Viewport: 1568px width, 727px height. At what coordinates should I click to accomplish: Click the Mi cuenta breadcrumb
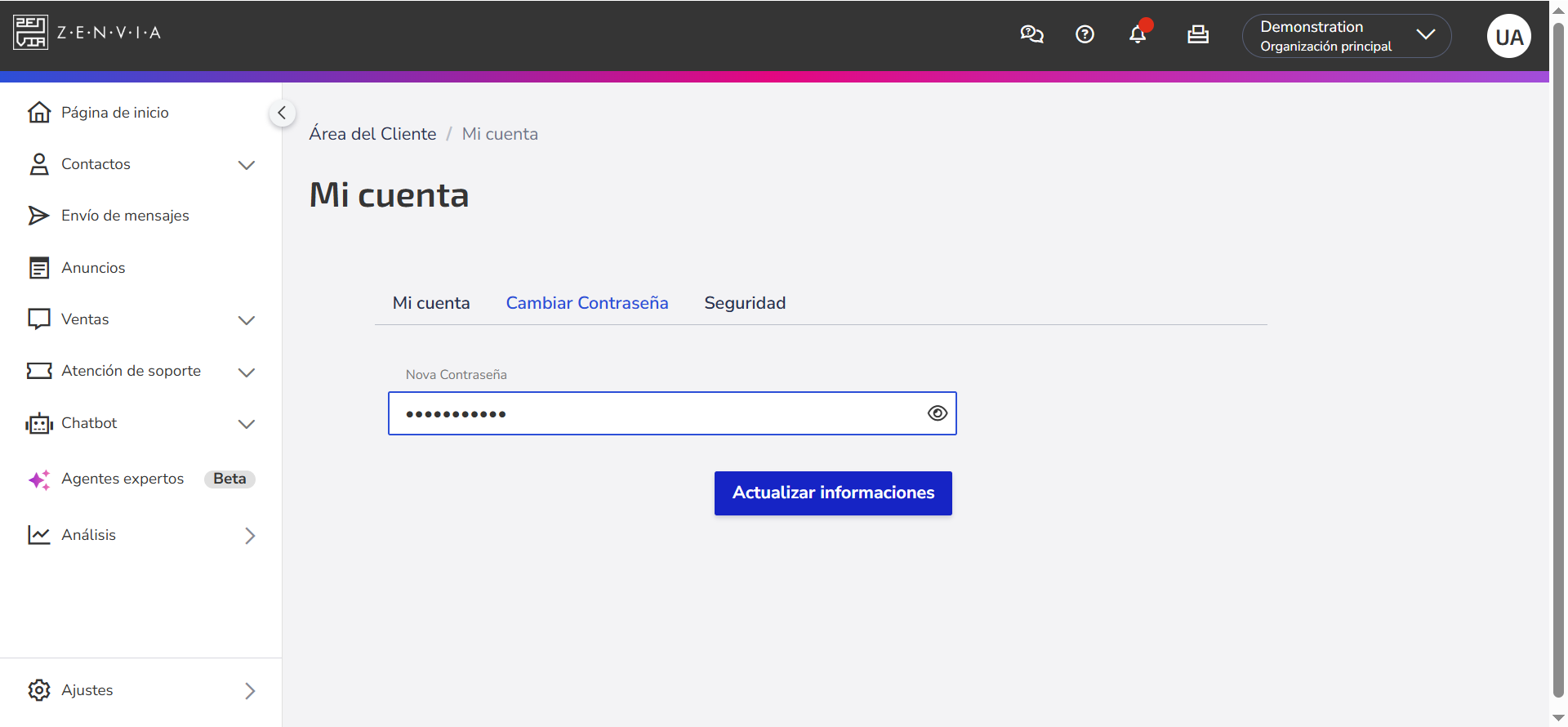(x=500, y=134)
